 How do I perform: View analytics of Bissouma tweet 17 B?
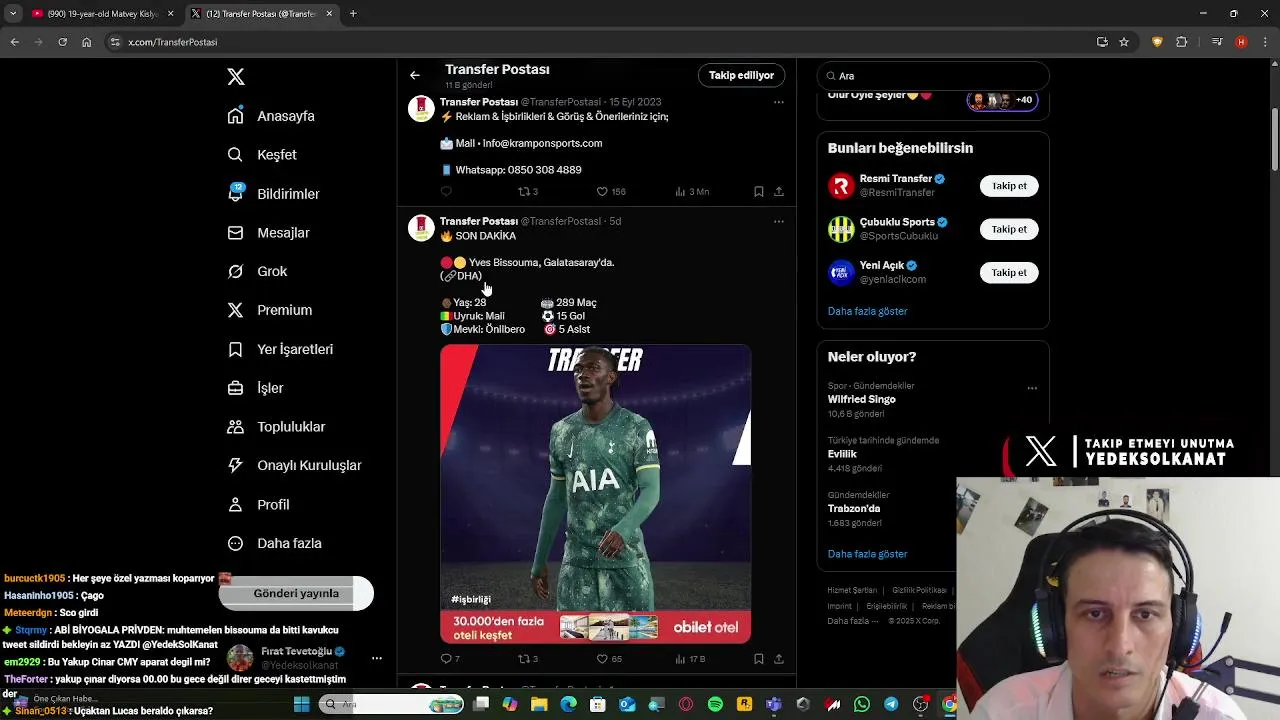[x=690, y=659]
